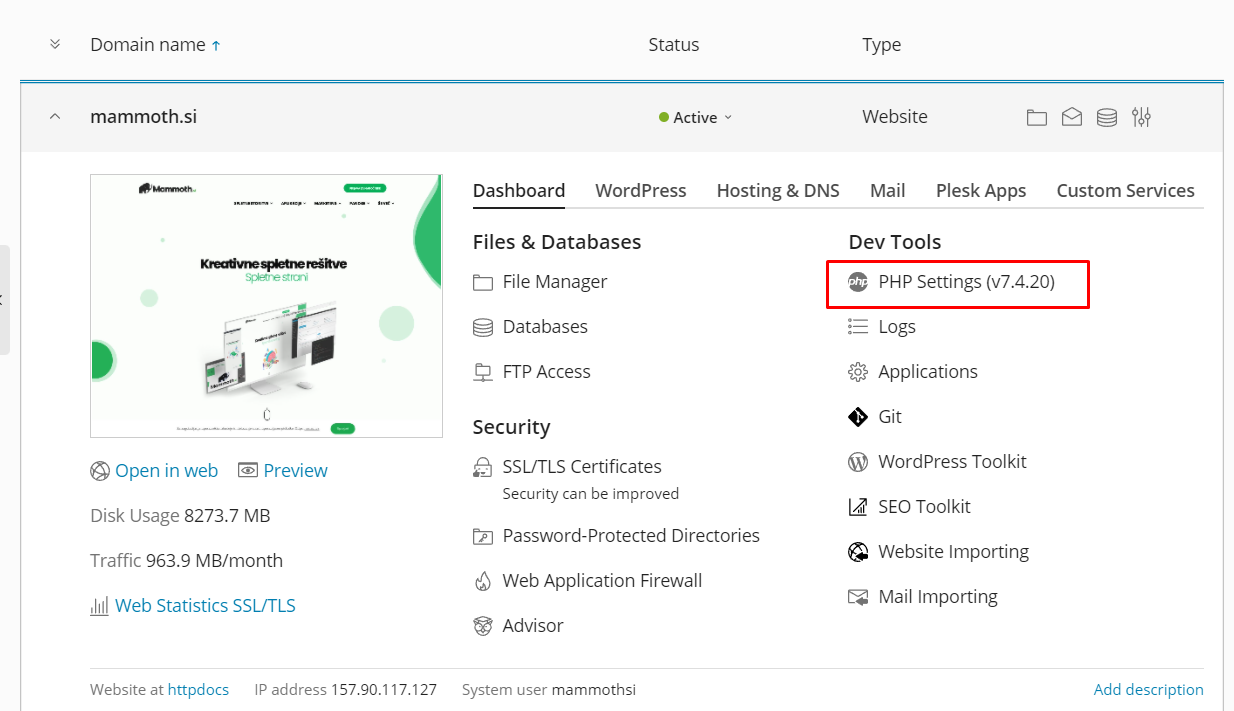Viewport: 1234px width, 711px height.
Task: Open Website Importing link
Action: [954, 552]
